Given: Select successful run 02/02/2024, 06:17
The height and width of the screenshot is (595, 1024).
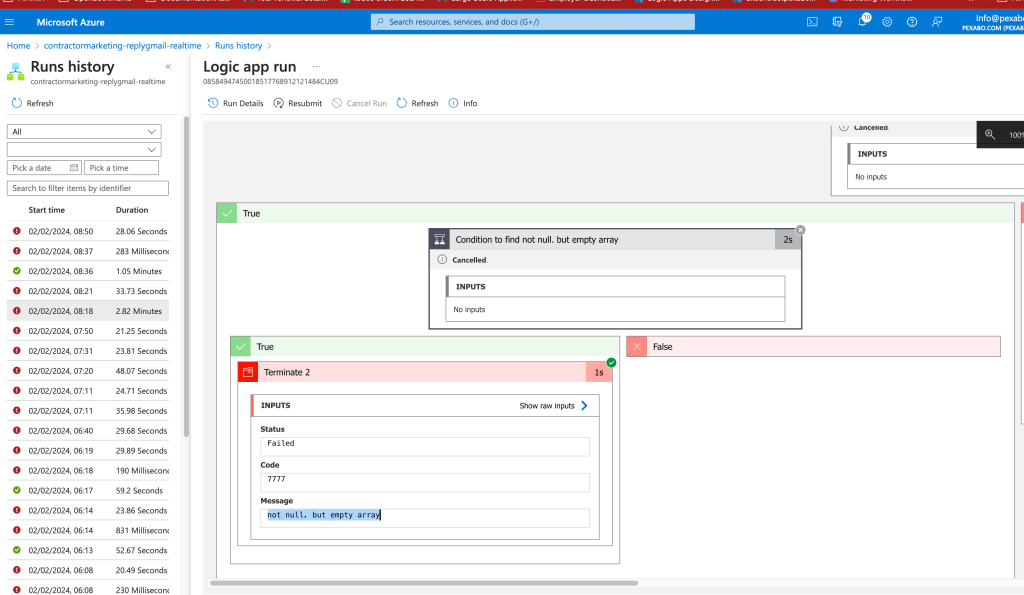Looking at the screenshot, I should (x=88, y=490).
